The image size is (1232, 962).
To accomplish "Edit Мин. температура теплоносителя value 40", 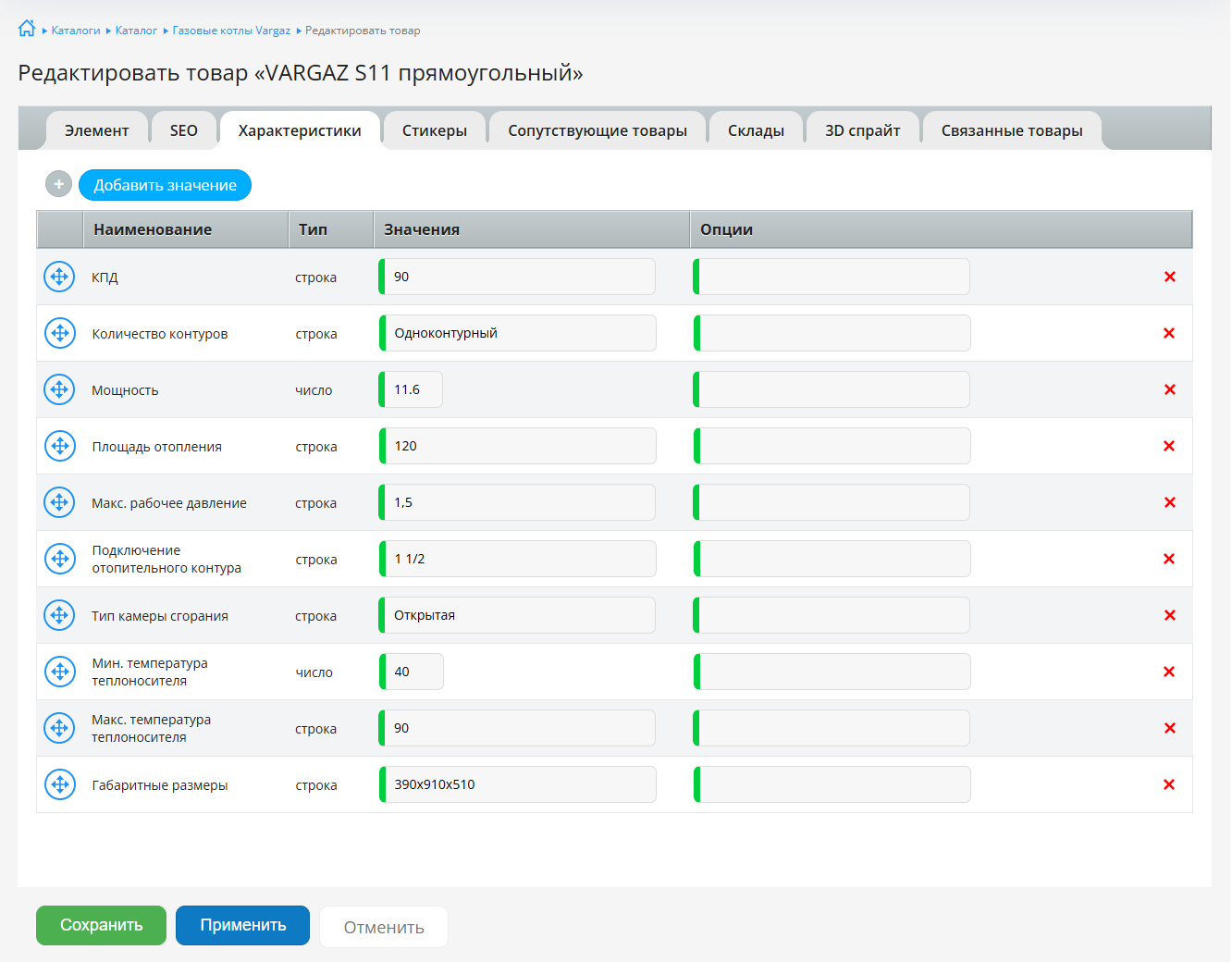I will coord(411,672).
